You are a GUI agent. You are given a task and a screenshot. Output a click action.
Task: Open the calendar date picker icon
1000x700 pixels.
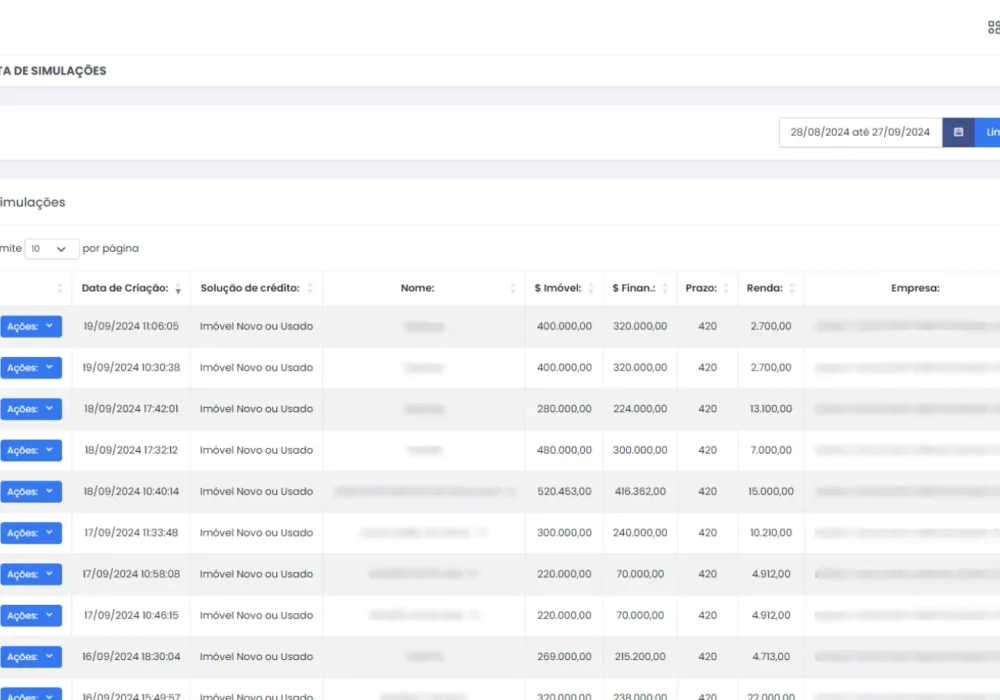point(958,131)
